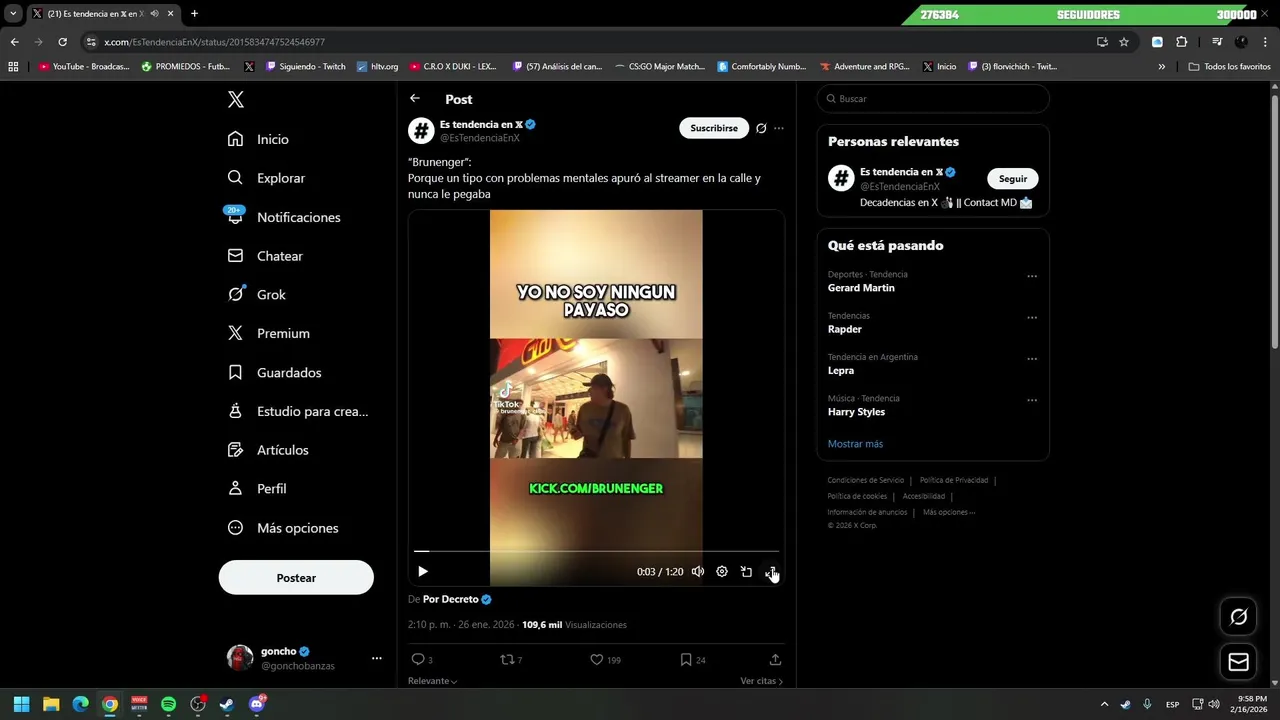Open Discord from the taskbar
The width and height of the screenshot is (1280, 720).
pyautogui.click(x=257, y=704)
